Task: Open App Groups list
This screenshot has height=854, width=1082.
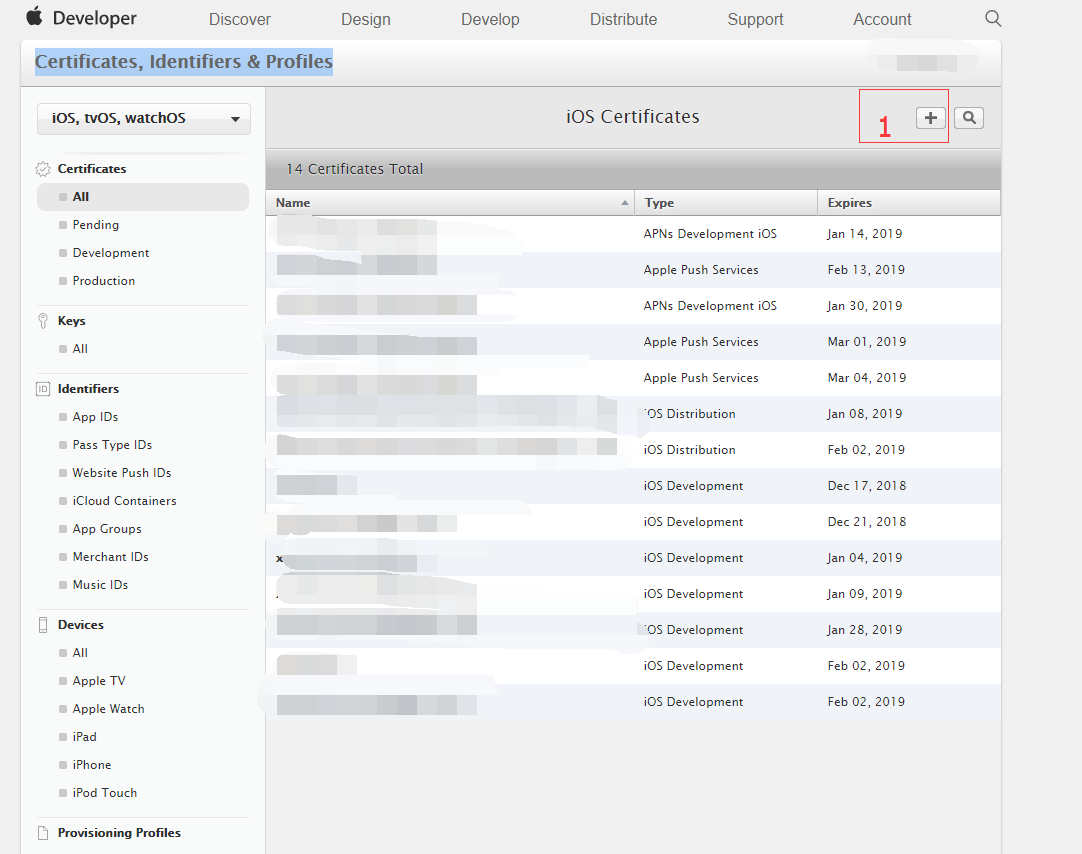Action: coord(107,529)
